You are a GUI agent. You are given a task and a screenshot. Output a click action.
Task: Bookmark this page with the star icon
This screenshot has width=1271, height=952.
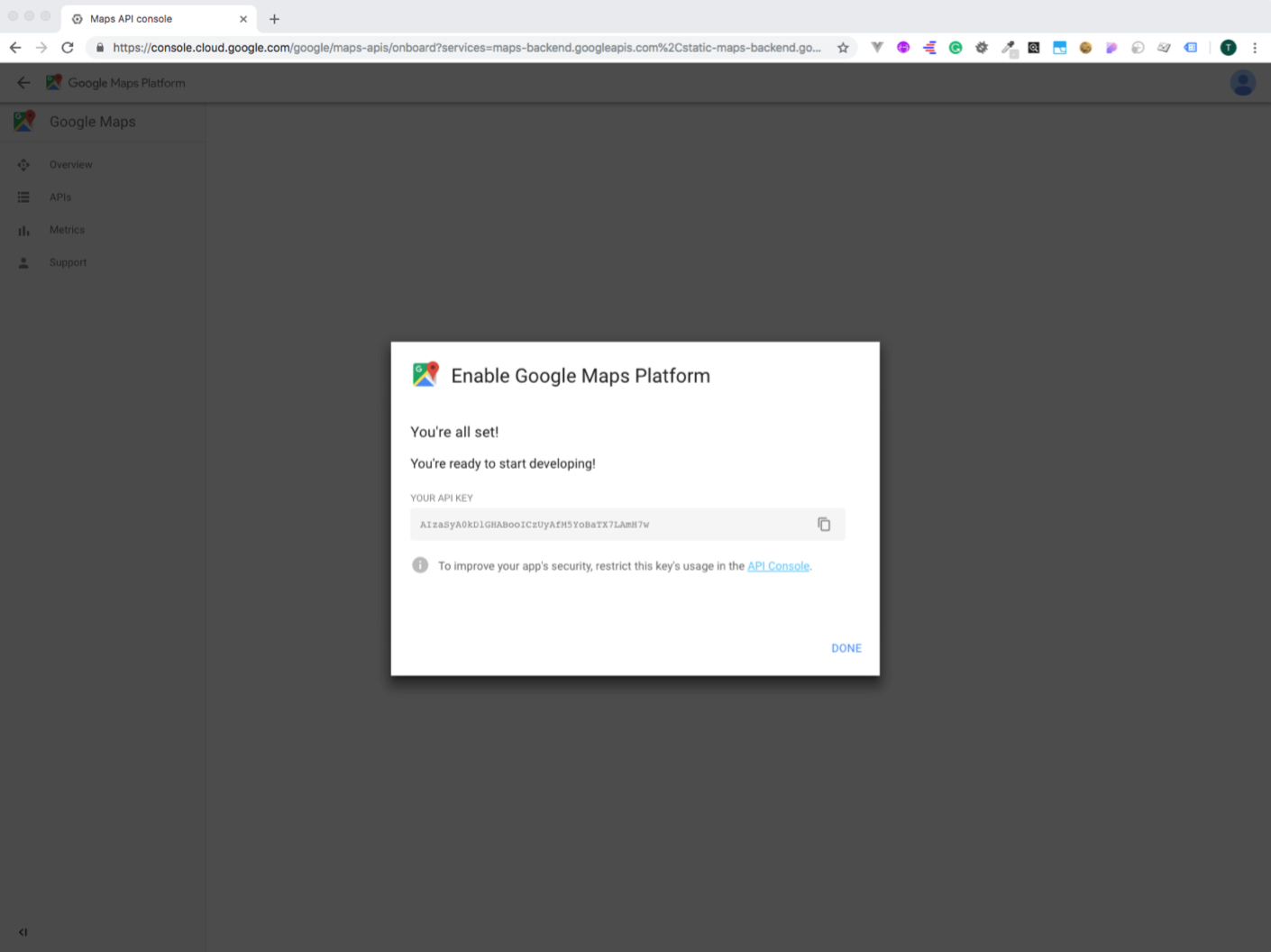pos(843,48)
